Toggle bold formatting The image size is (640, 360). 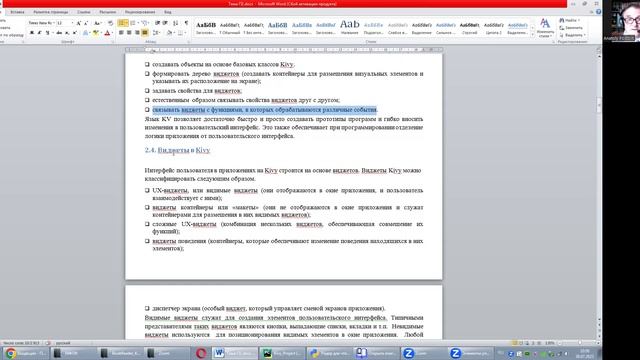(x=31, y=33)
